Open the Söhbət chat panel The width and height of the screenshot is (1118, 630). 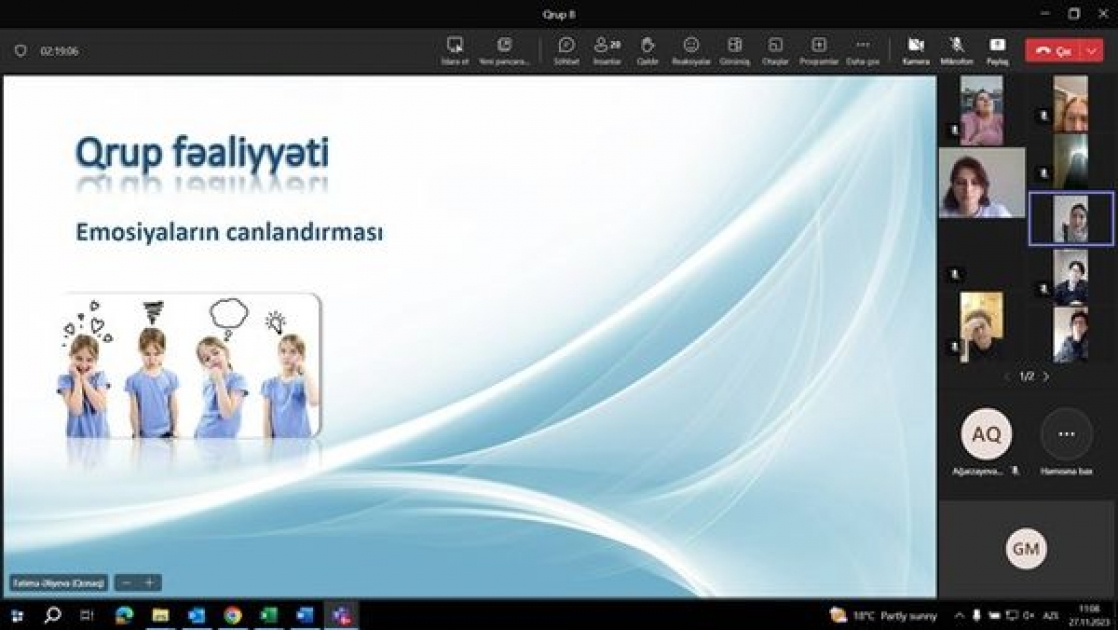(x=566, y=50)
